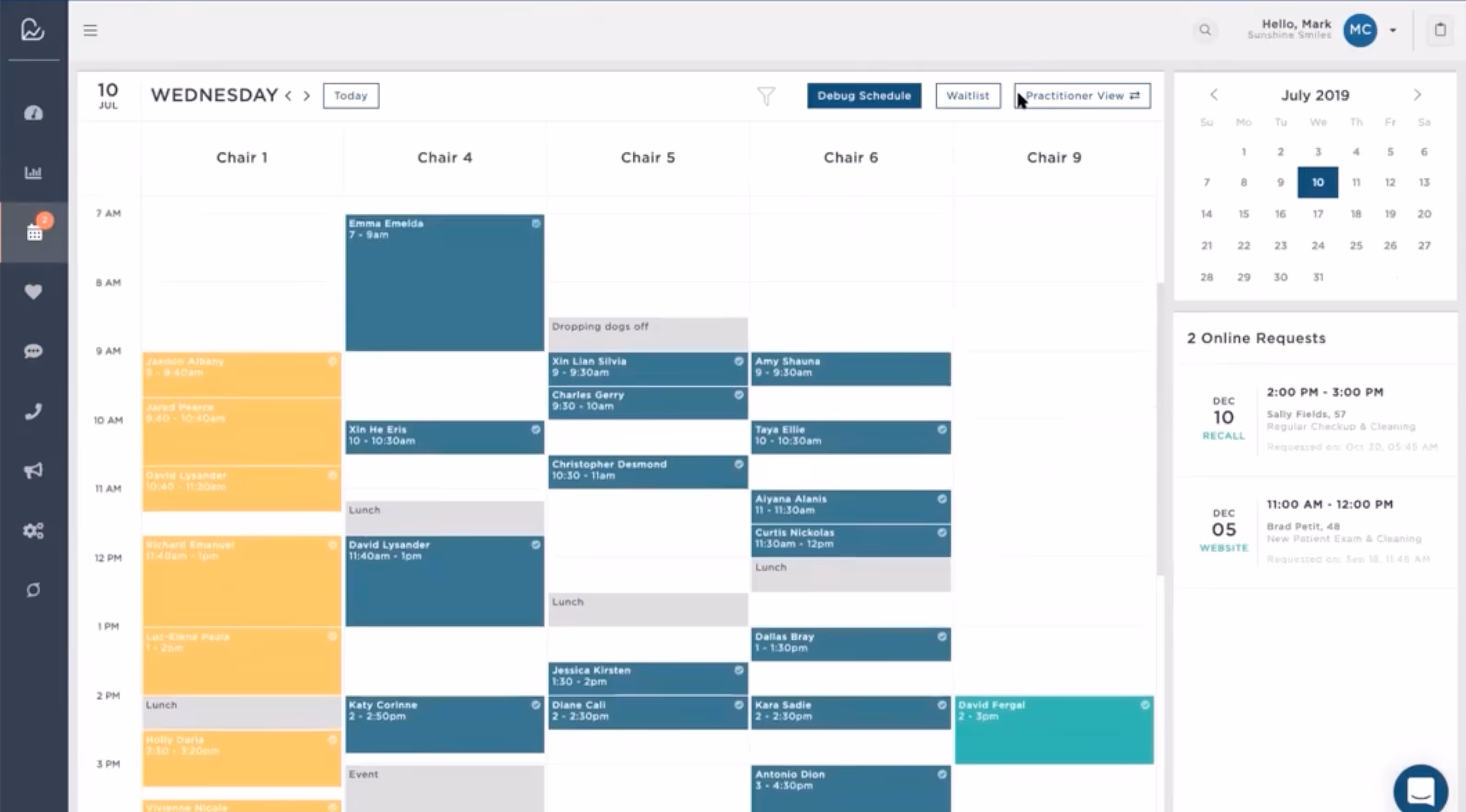Open the calendar schedule sidebar icon

tap(34, 232)
